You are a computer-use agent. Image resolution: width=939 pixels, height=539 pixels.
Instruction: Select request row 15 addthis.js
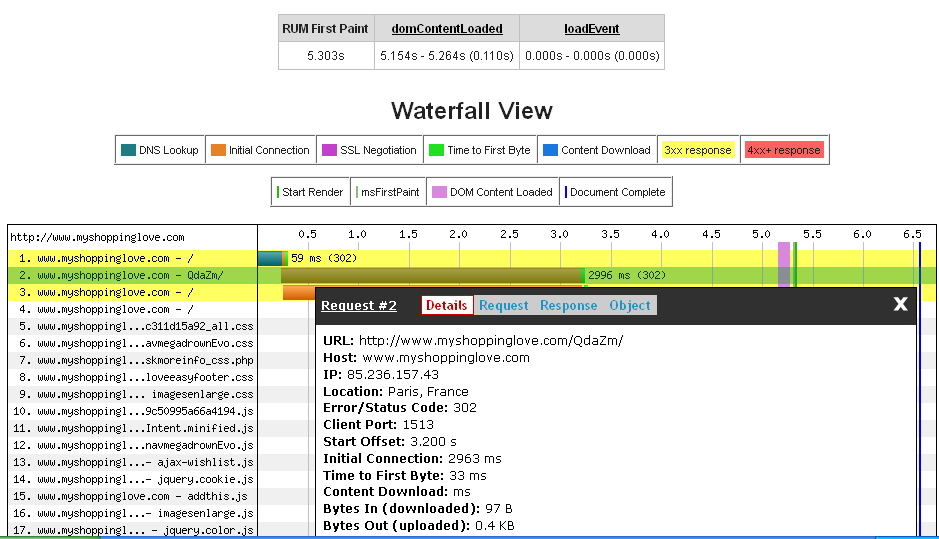132,496
